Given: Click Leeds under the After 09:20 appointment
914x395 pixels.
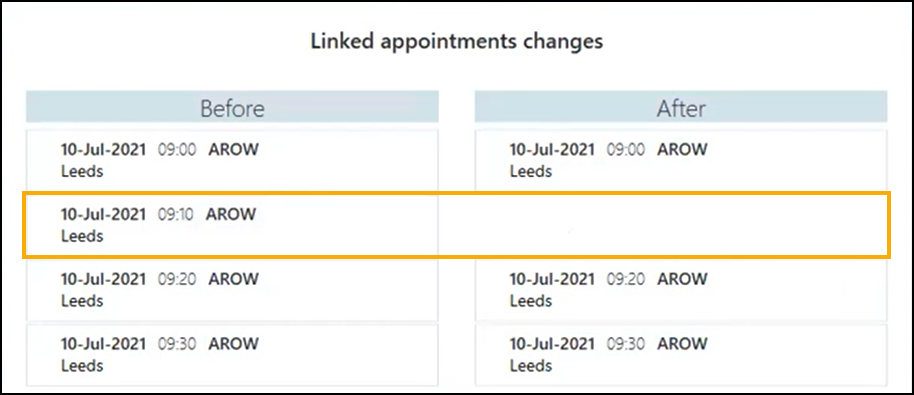Looking at the screenshot, I should [530, 301].
